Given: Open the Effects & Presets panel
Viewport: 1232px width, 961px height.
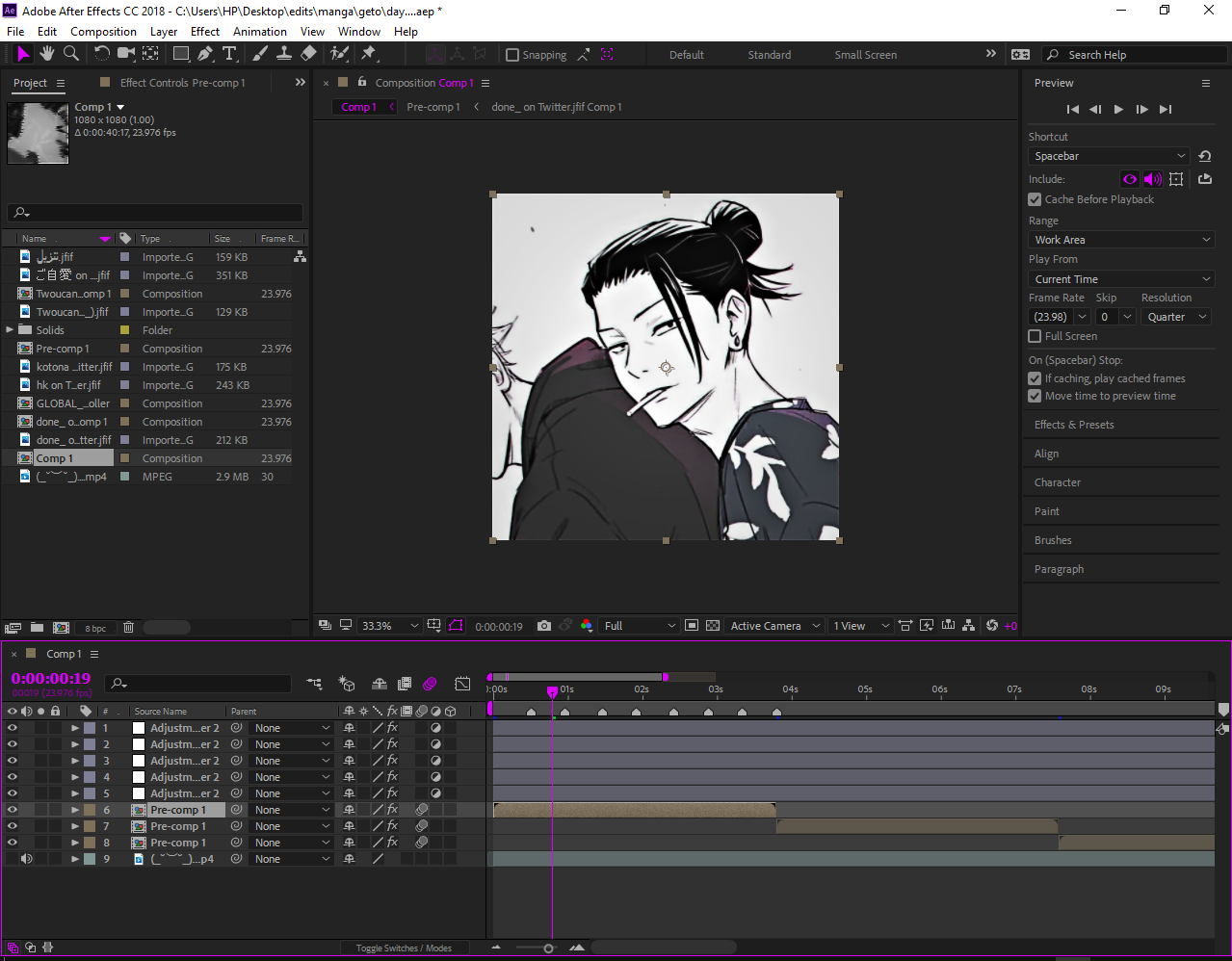Looking at the screenshot, I should (x=1074, y=425).
